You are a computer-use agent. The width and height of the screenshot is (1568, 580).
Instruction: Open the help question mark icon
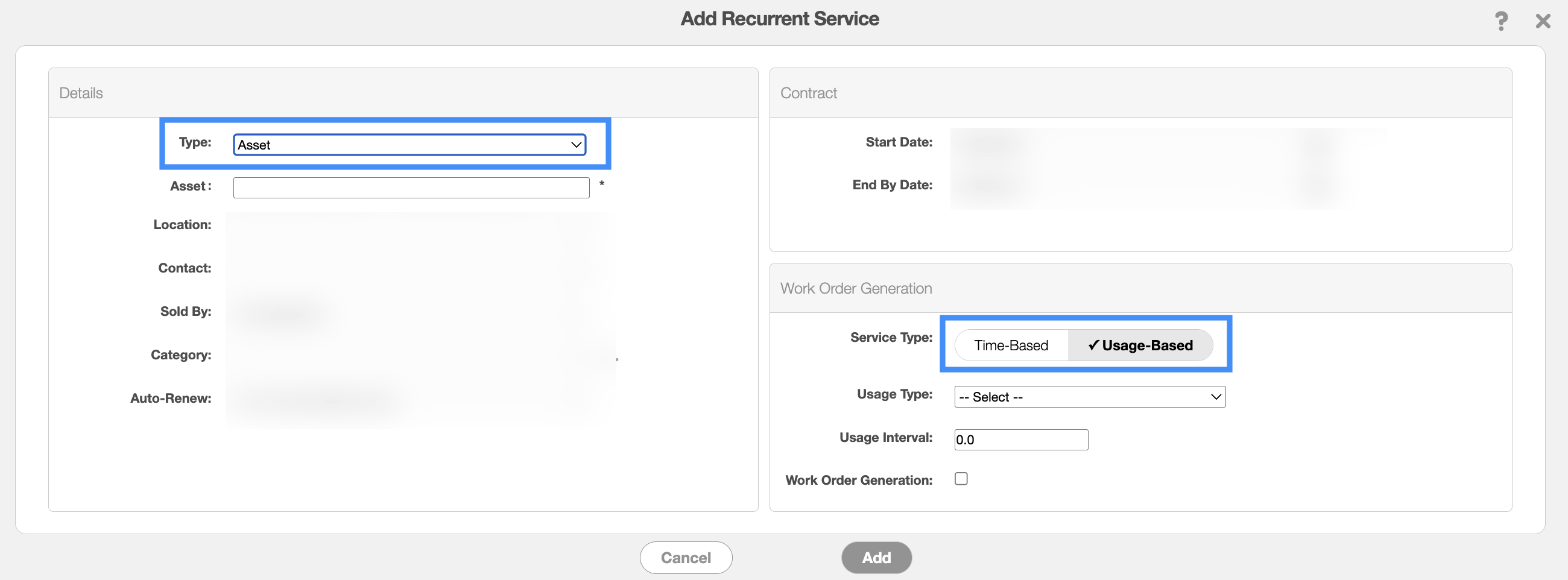click(1501, 21)
